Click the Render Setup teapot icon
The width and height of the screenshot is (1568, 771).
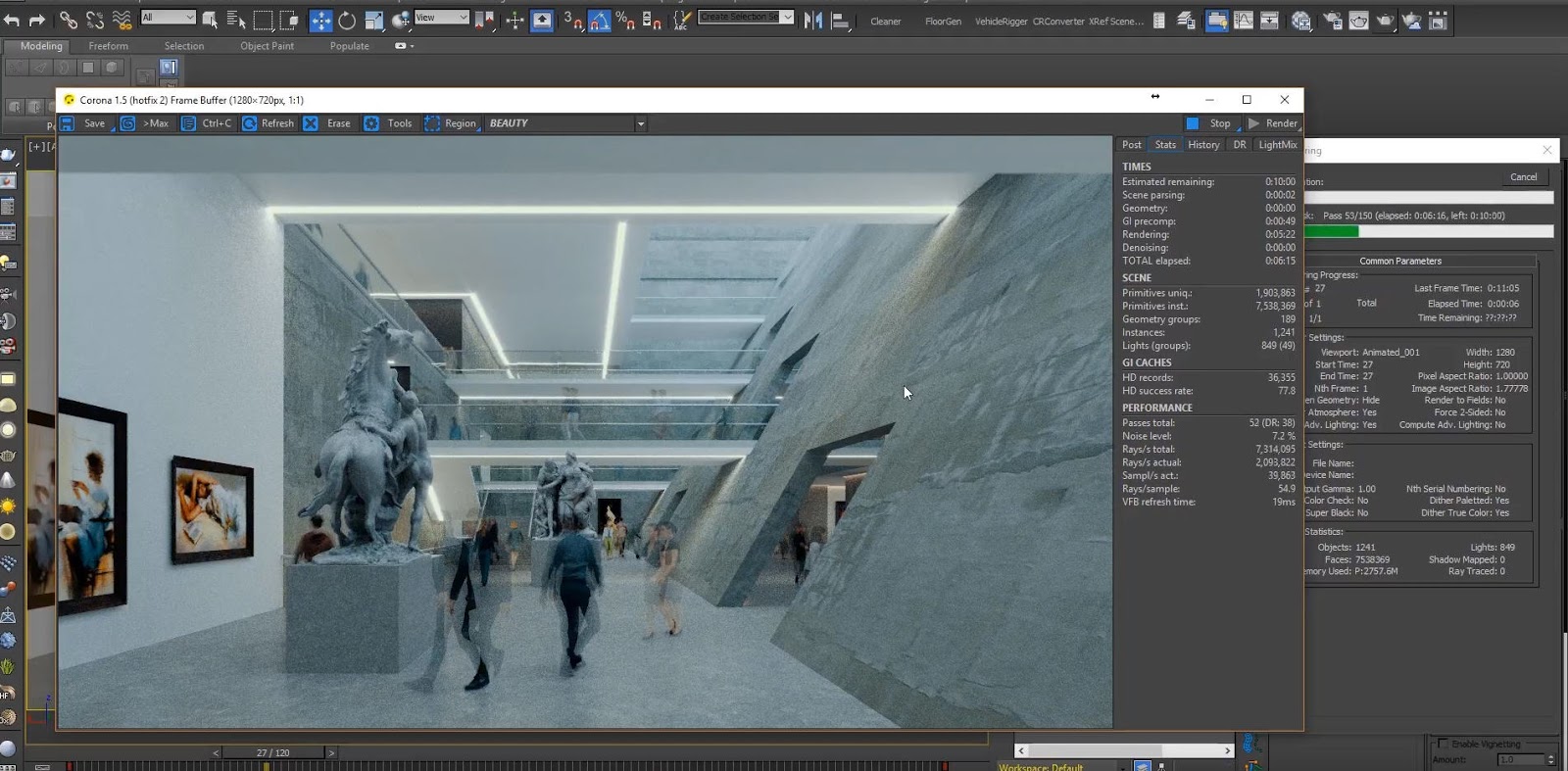point(1333,21)
